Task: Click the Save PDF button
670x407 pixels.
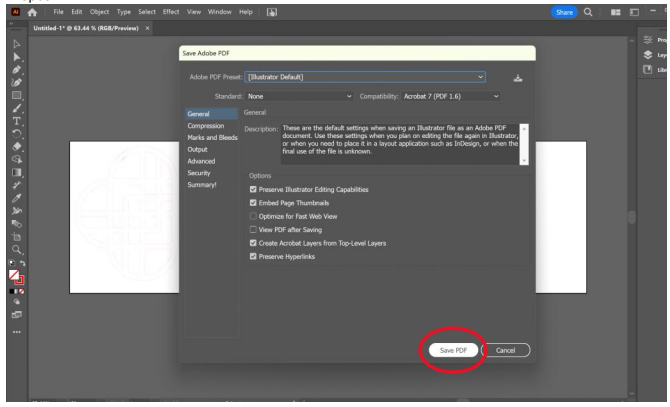Action: (453, 350)
